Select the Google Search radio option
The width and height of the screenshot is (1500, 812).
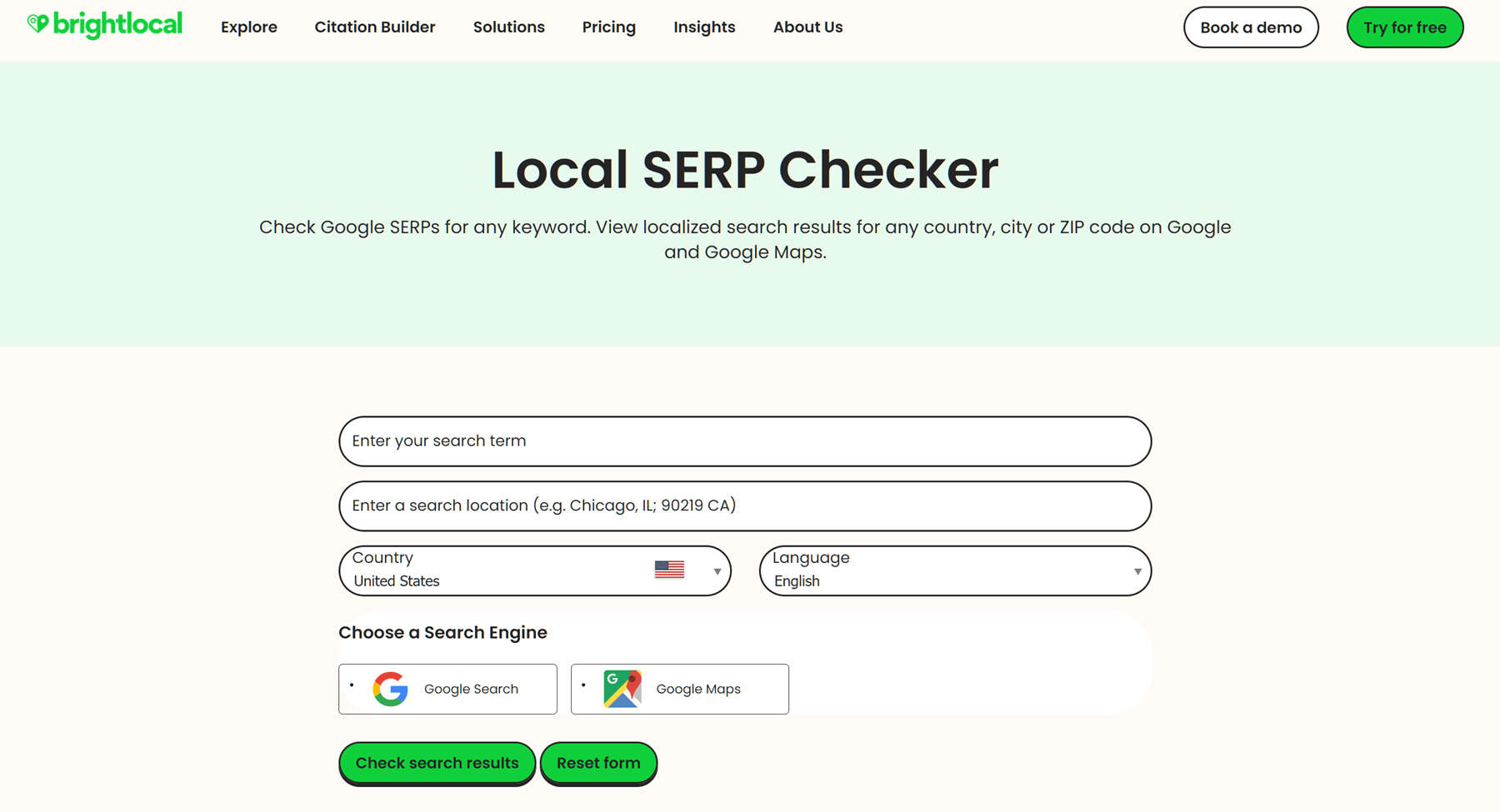pyautogui.click(x=352, y=685)
